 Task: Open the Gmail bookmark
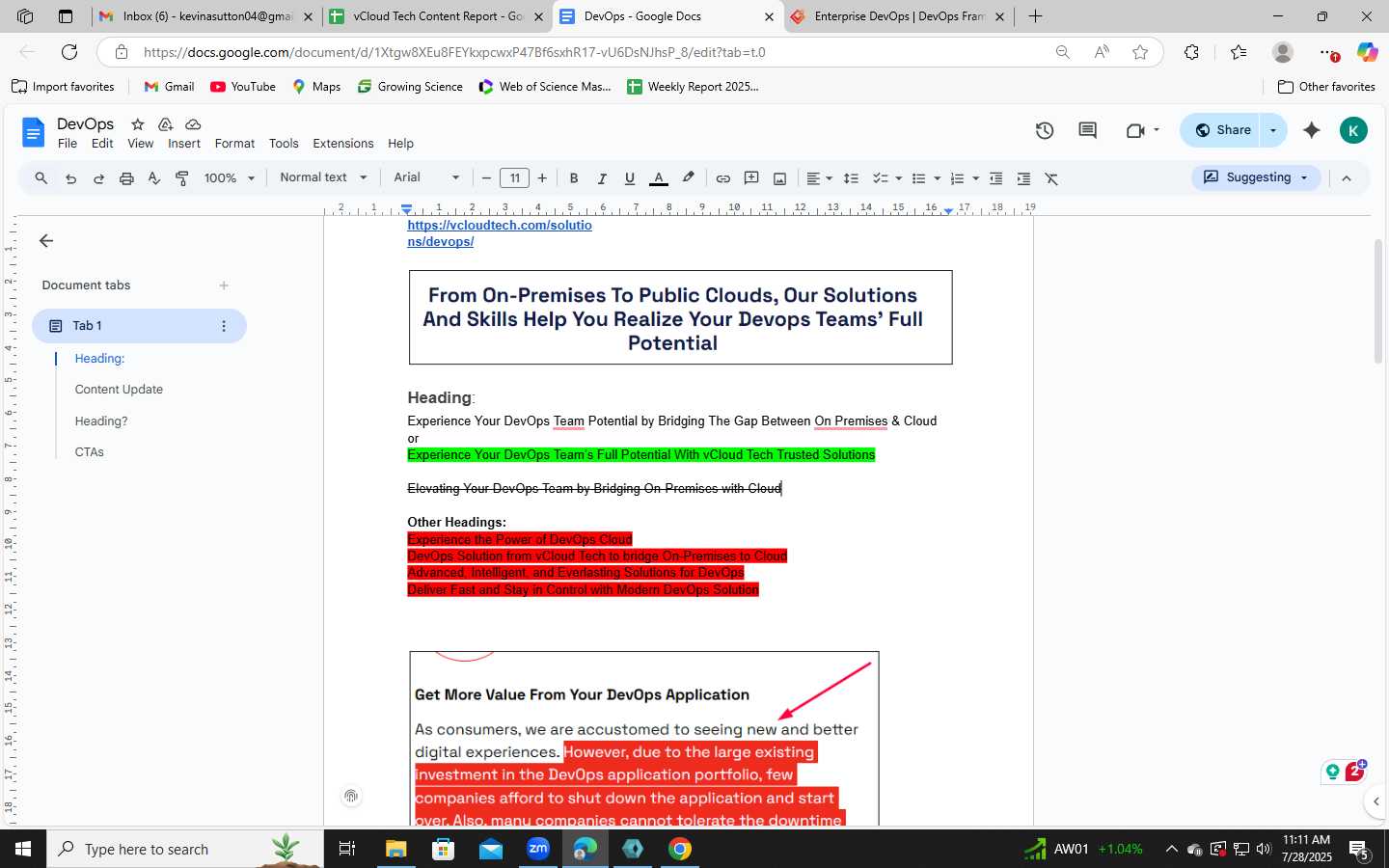click(x=169, y=87)
